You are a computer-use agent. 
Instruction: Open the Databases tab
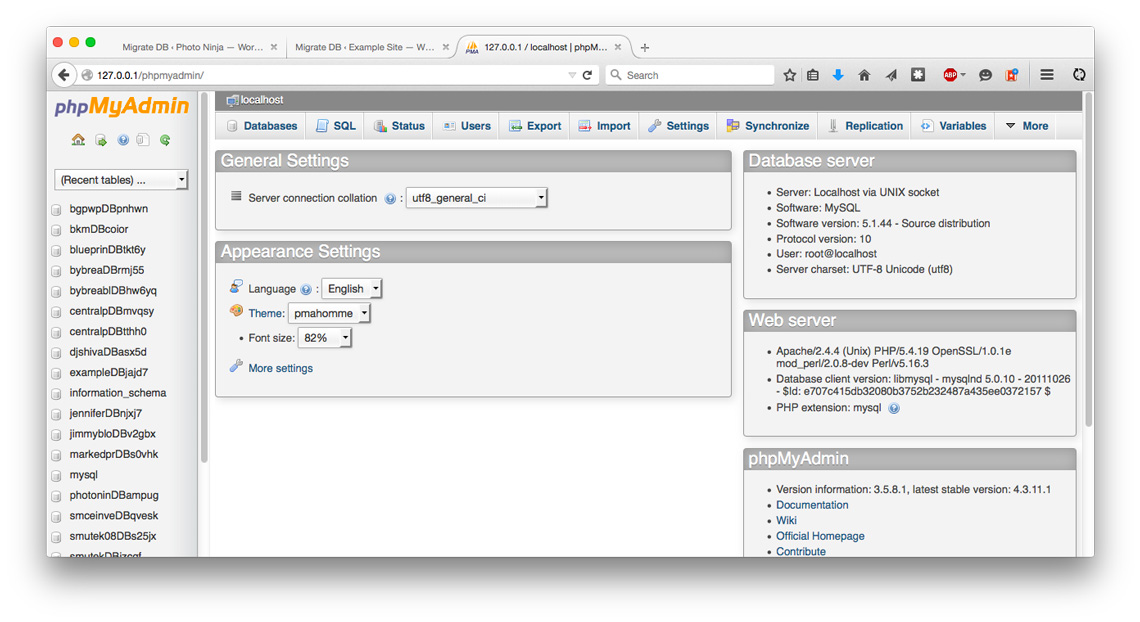262,126
